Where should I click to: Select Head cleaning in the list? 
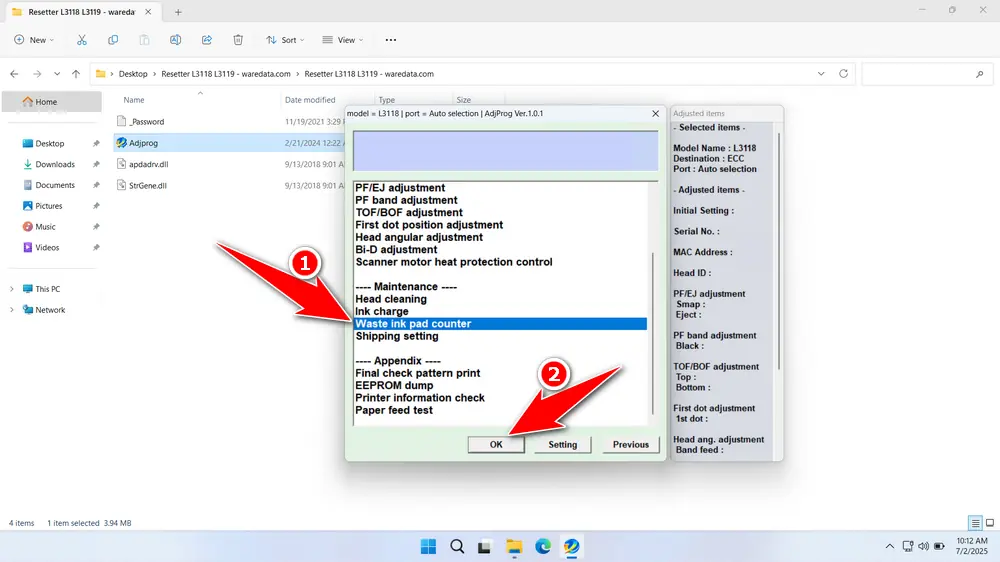[x=391, y=299]
